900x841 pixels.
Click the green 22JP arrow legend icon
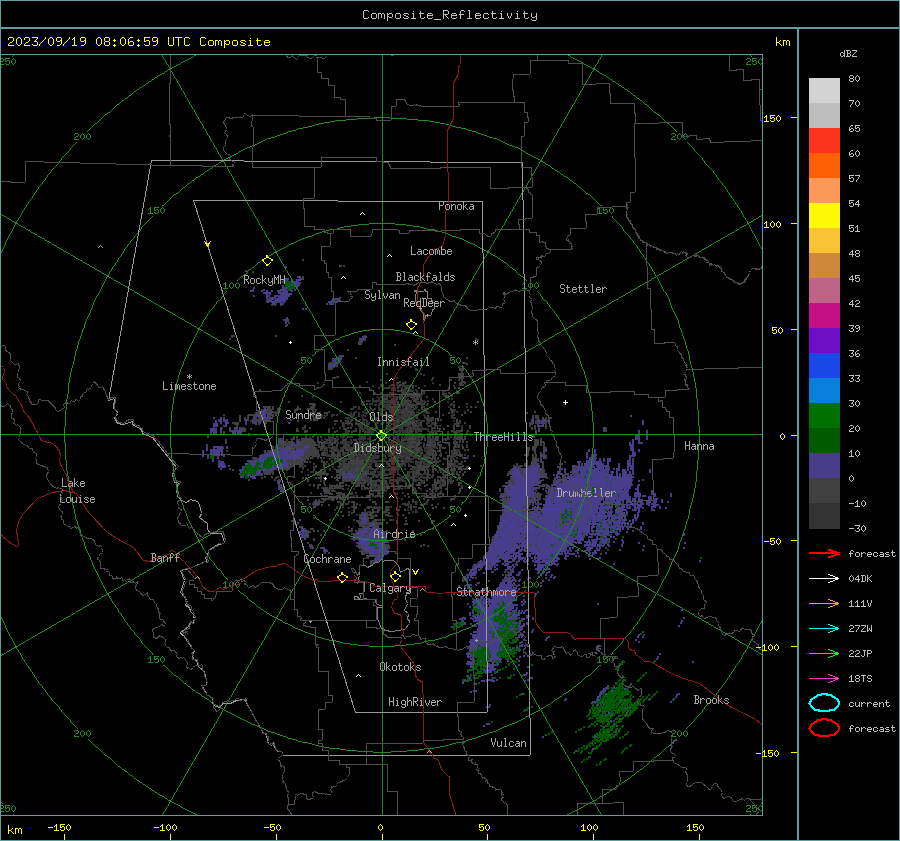(824, 653)
